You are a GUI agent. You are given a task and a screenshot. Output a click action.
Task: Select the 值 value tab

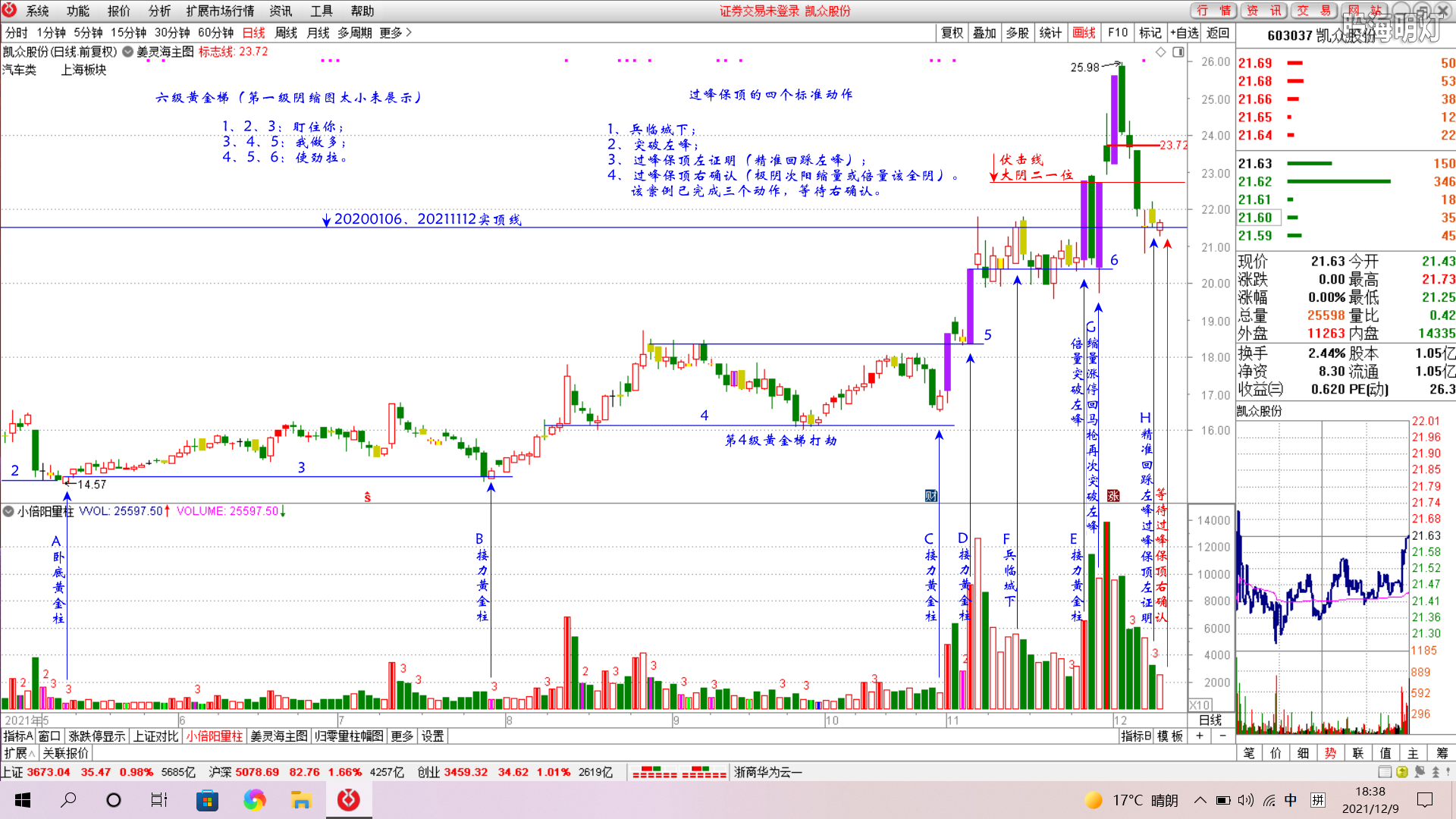[x=1385, y=753]
